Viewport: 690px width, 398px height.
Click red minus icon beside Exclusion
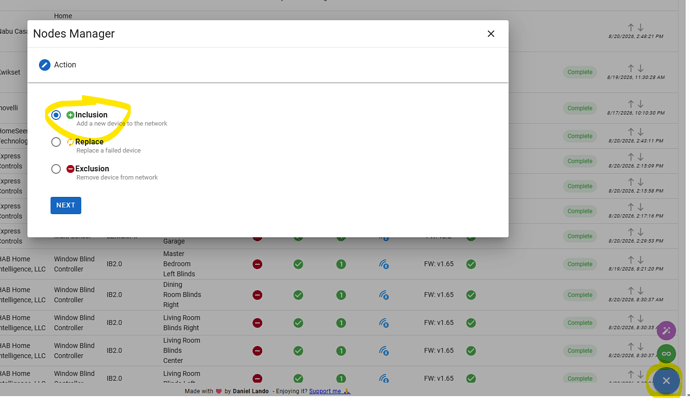(x=70, y=169)
